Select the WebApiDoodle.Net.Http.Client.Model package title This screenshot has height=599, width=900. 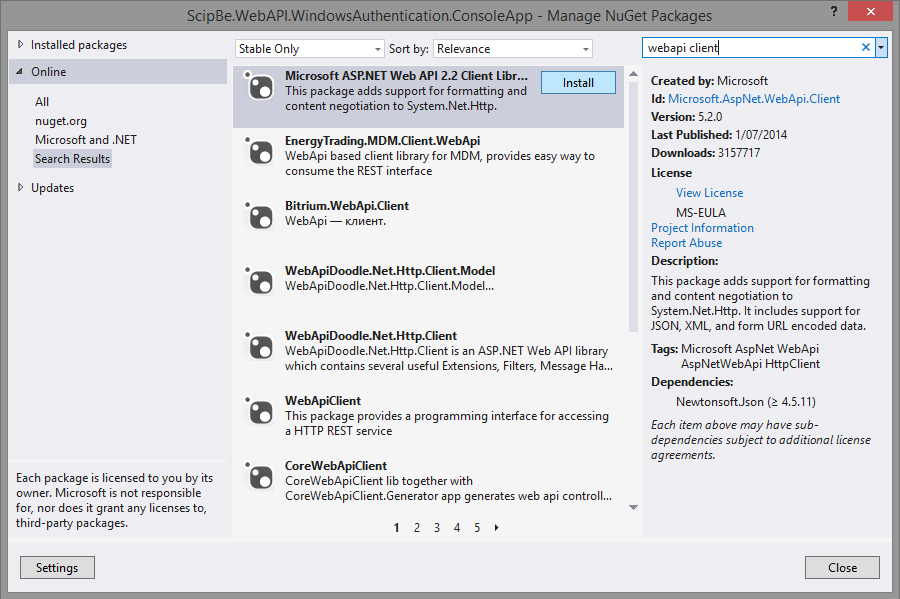point(390,270)
